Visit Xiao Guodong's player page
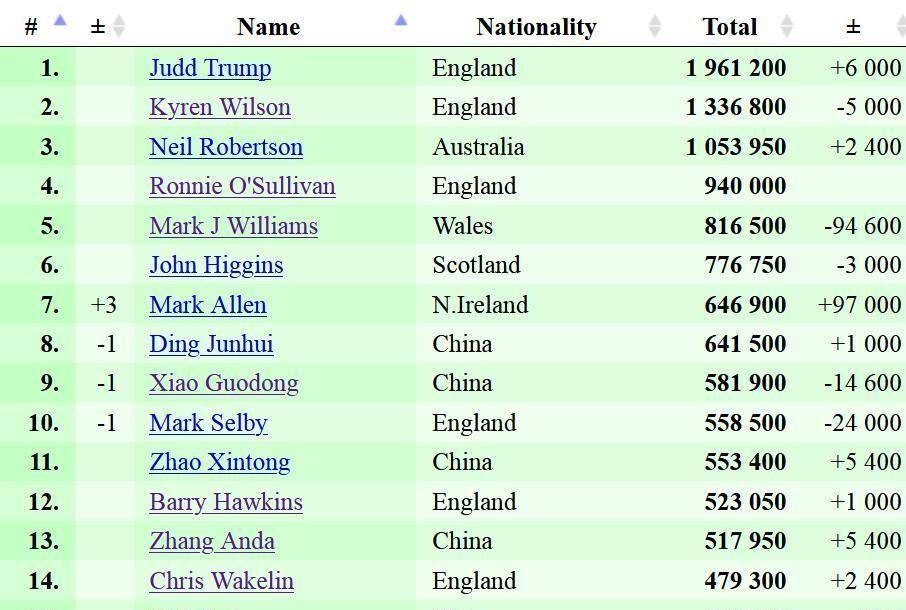906x610 pixels. [224, 383]
